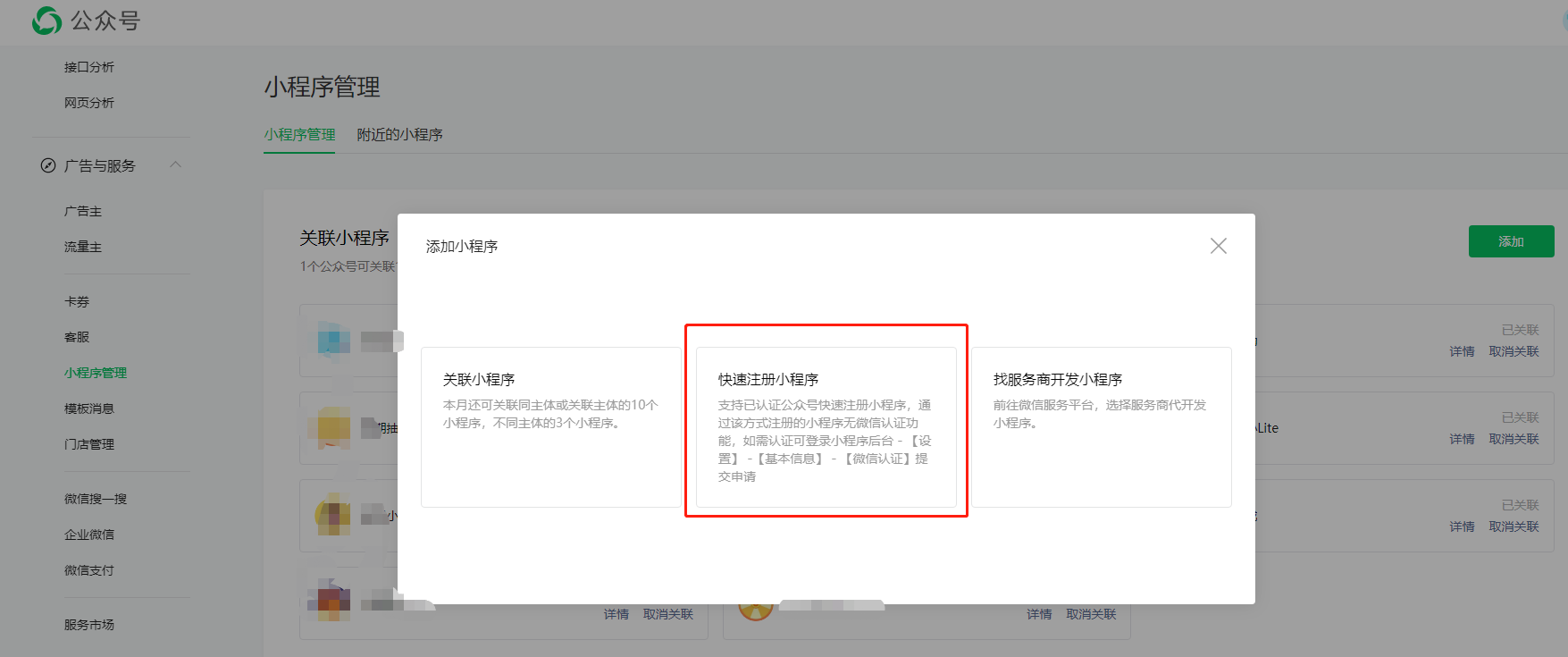
Task: Click the green 添加 button
Action: (1511, 241)
